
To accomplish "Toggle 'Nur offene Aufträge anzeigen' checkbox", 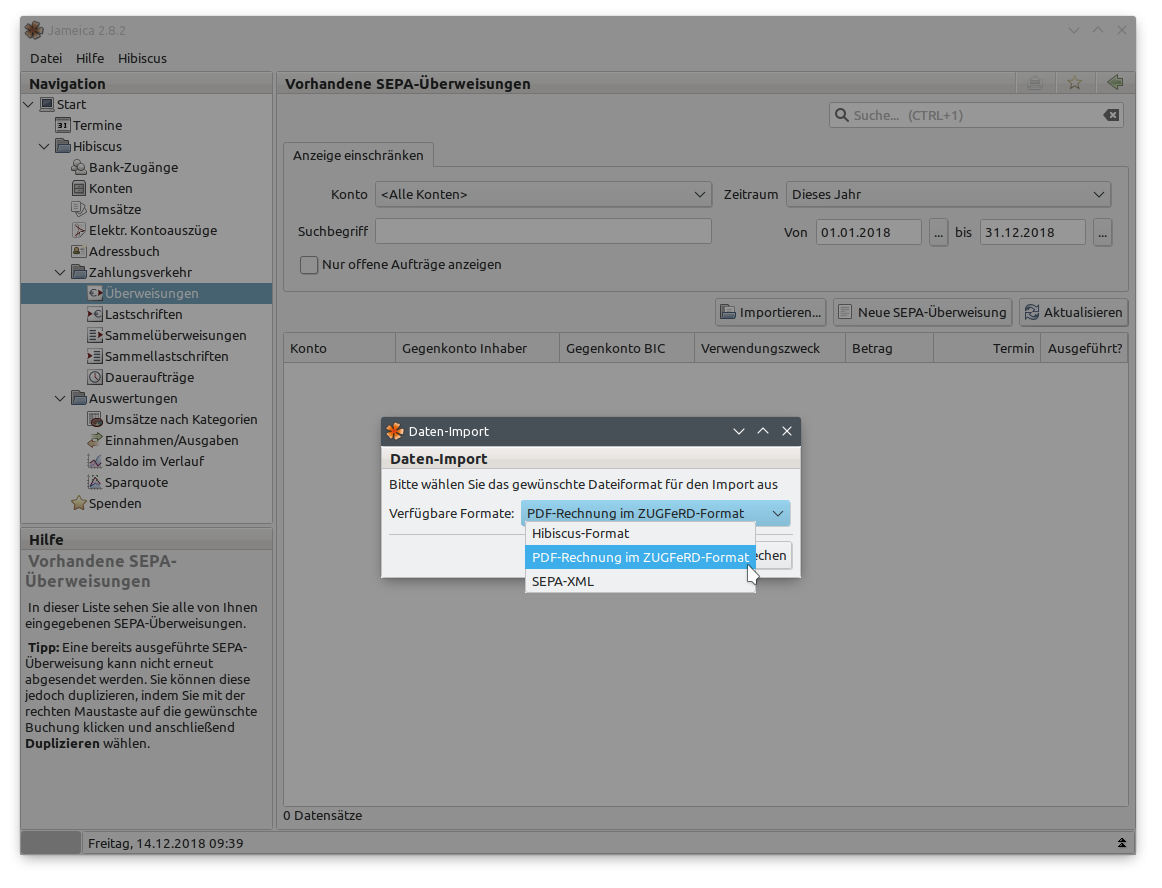I will point(309,265).
